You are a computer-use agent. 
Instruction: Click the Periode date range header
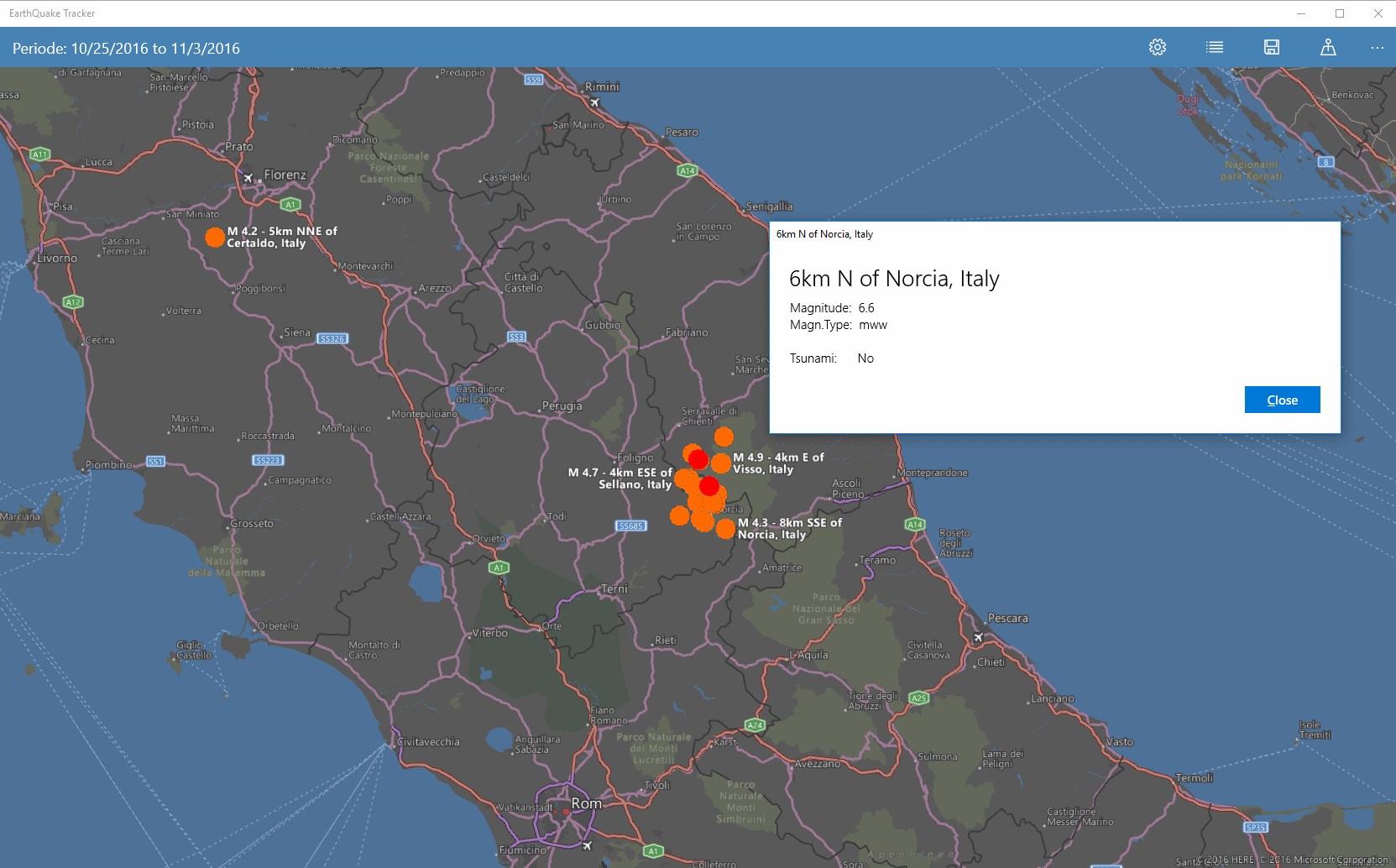tap(126, 49)
